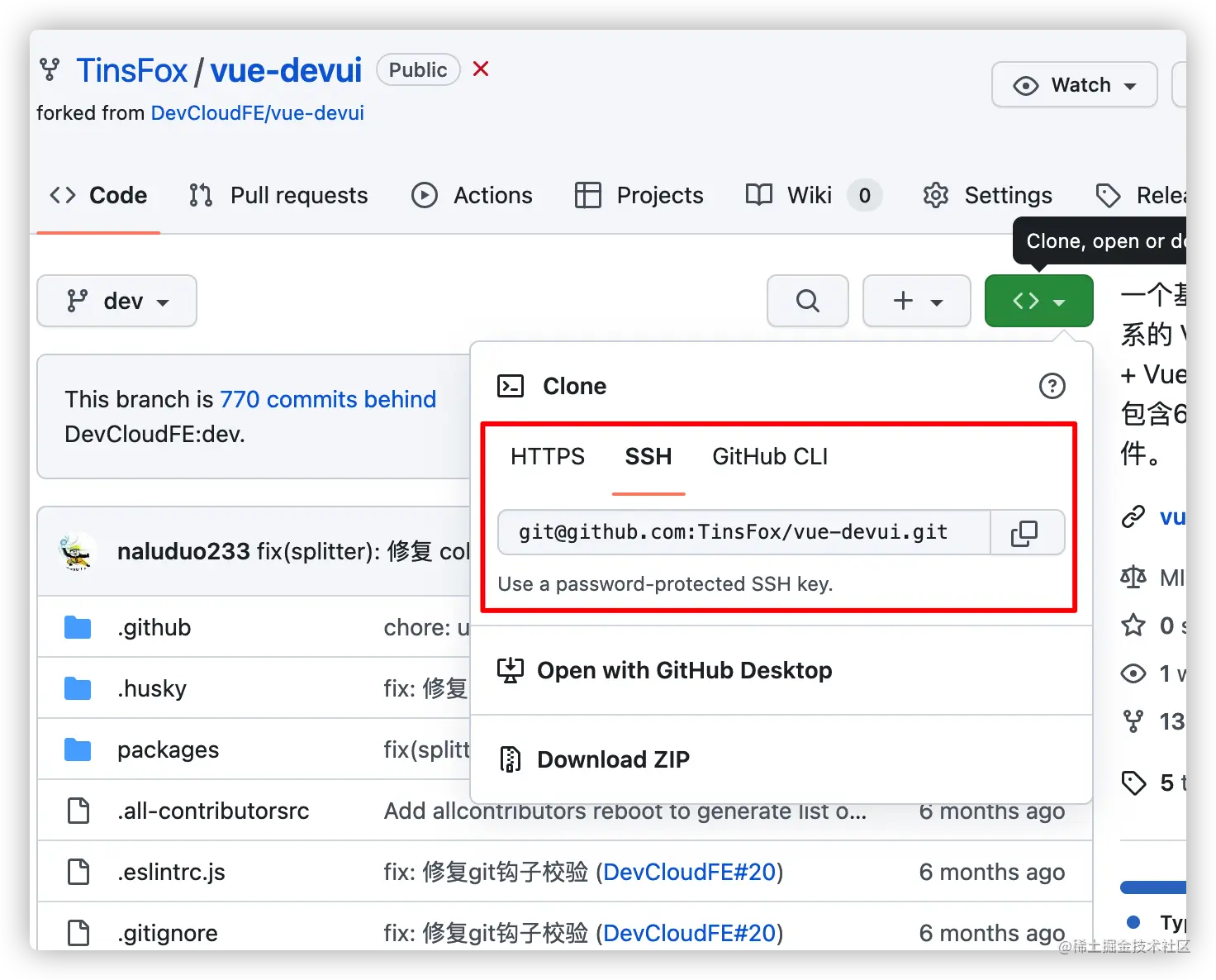
Task: Open the .eslintrc.js file
Action: (x=171, y=872)
